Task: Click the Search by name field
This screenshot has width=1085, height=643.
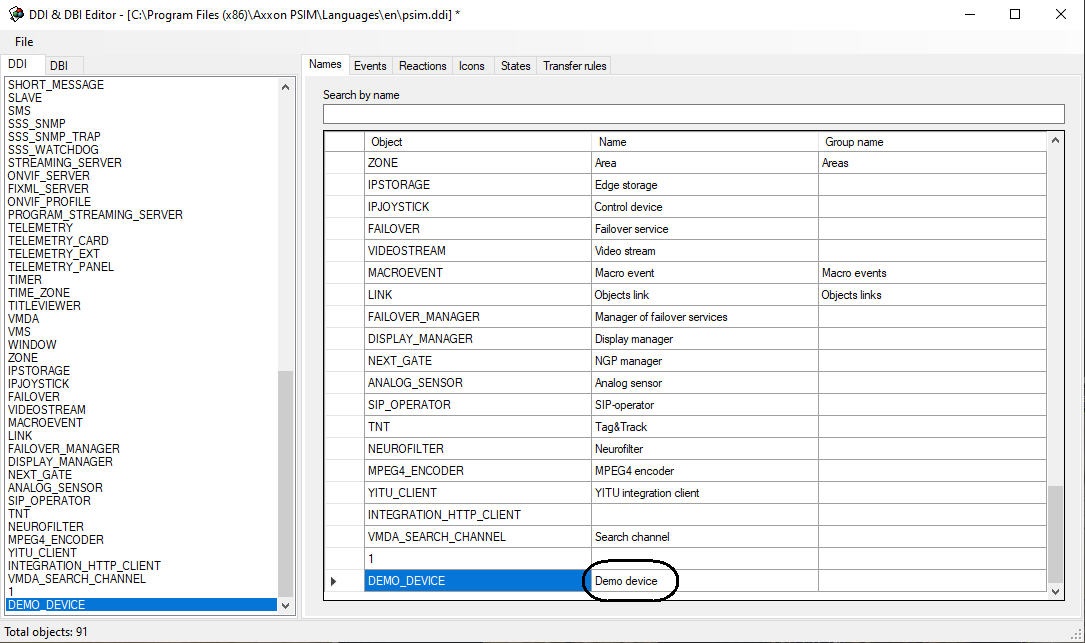Action: [692, 114]
